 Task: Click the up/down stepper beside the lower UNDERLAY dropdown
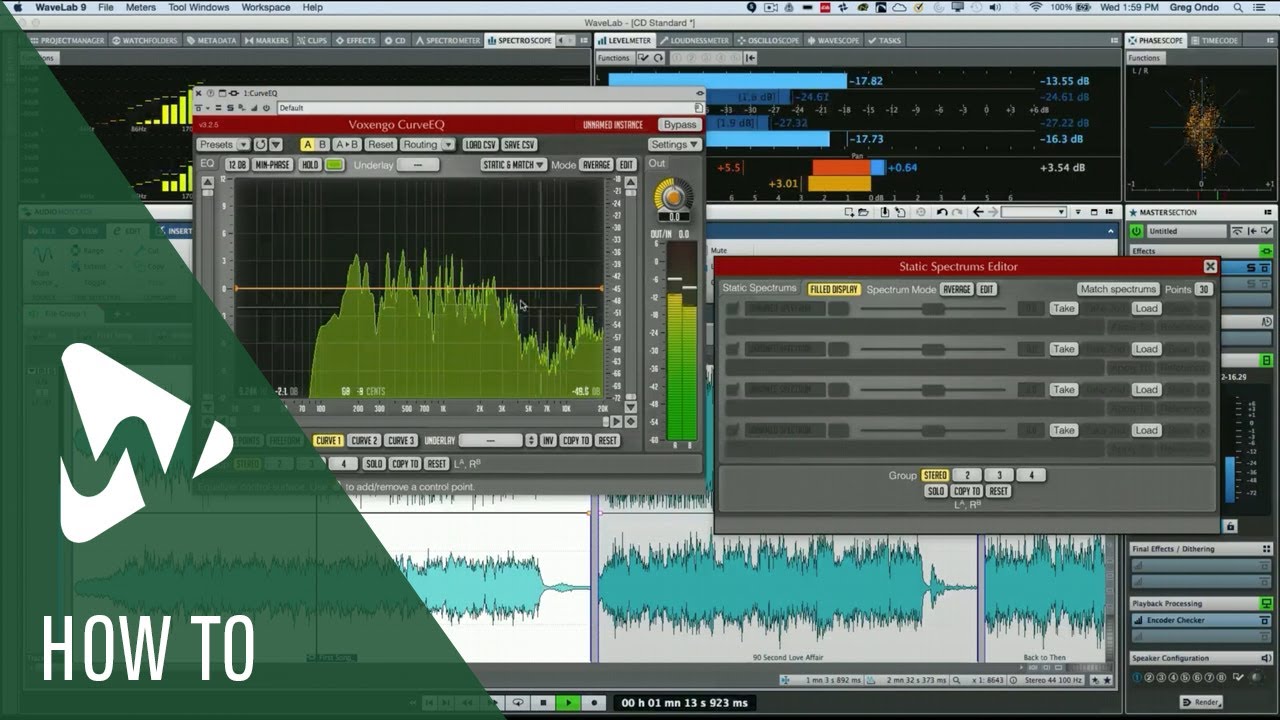click(x=532, y=440)
